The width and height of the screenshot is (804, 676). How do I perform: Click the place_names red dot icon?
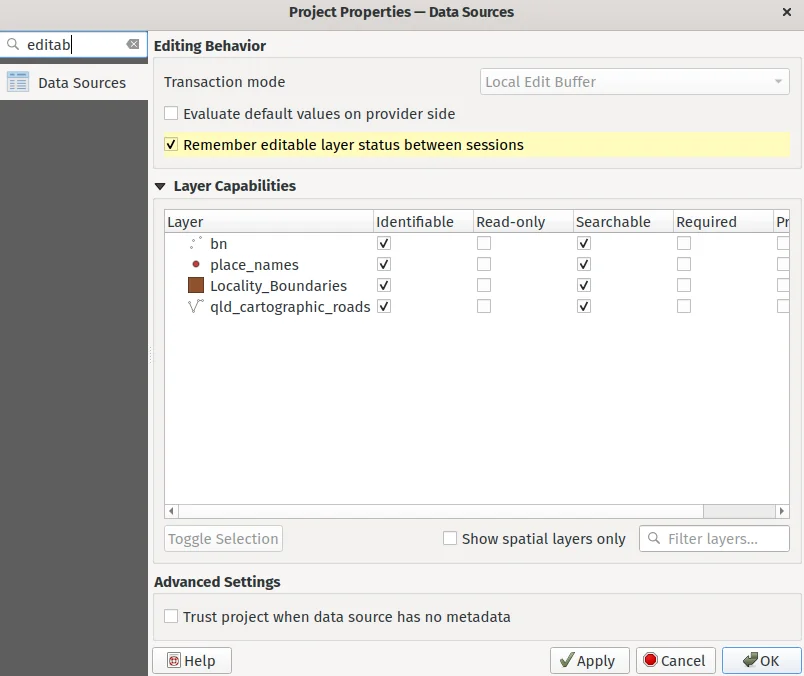pyautogui.click(x=196, y=265)
